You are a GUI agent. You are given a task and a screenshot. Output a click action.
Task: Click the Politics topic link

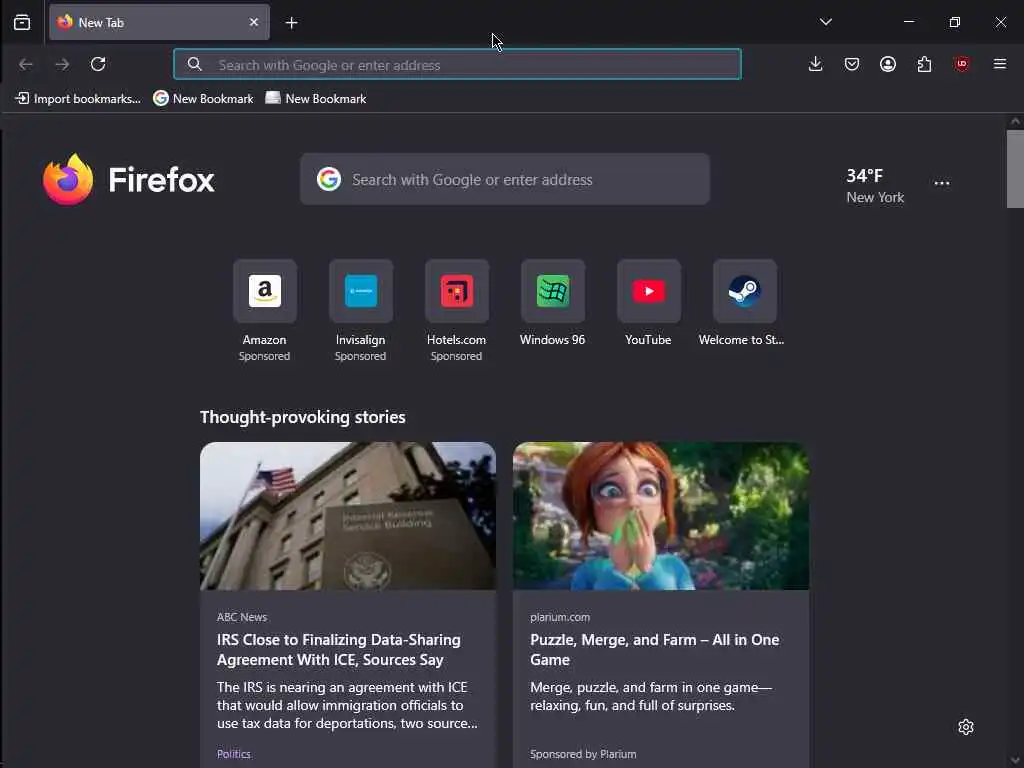click(x=234, y=754)
